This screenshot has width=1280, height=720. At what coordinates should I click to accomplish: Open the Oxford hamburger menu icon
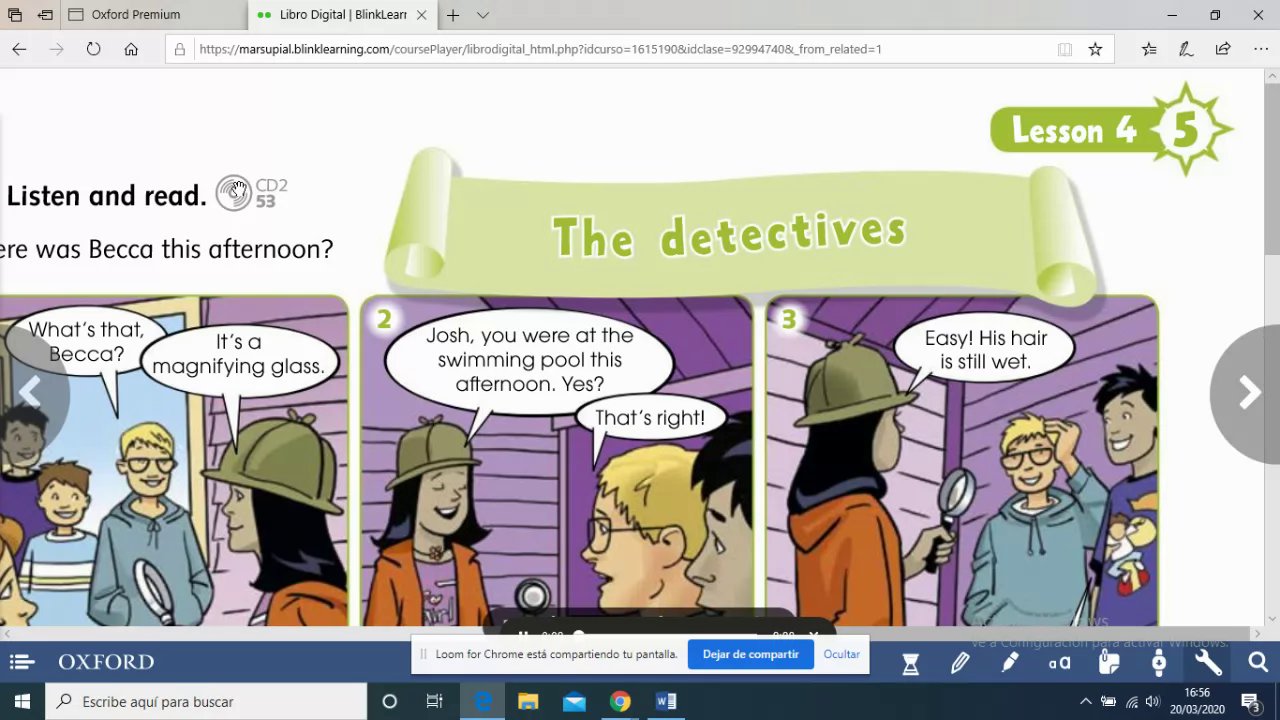(x=22, y=662)
